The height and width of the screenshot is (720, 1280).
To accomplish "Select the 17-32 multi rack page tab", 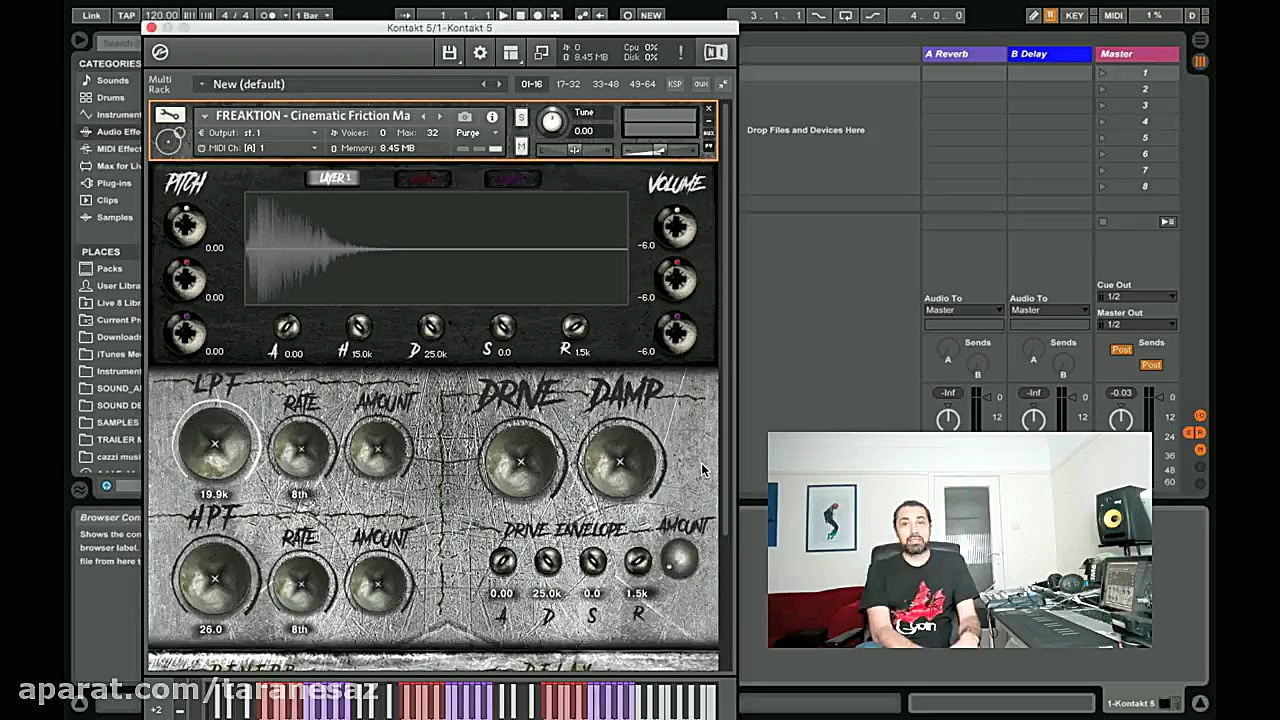I will [x=568, y=85].
